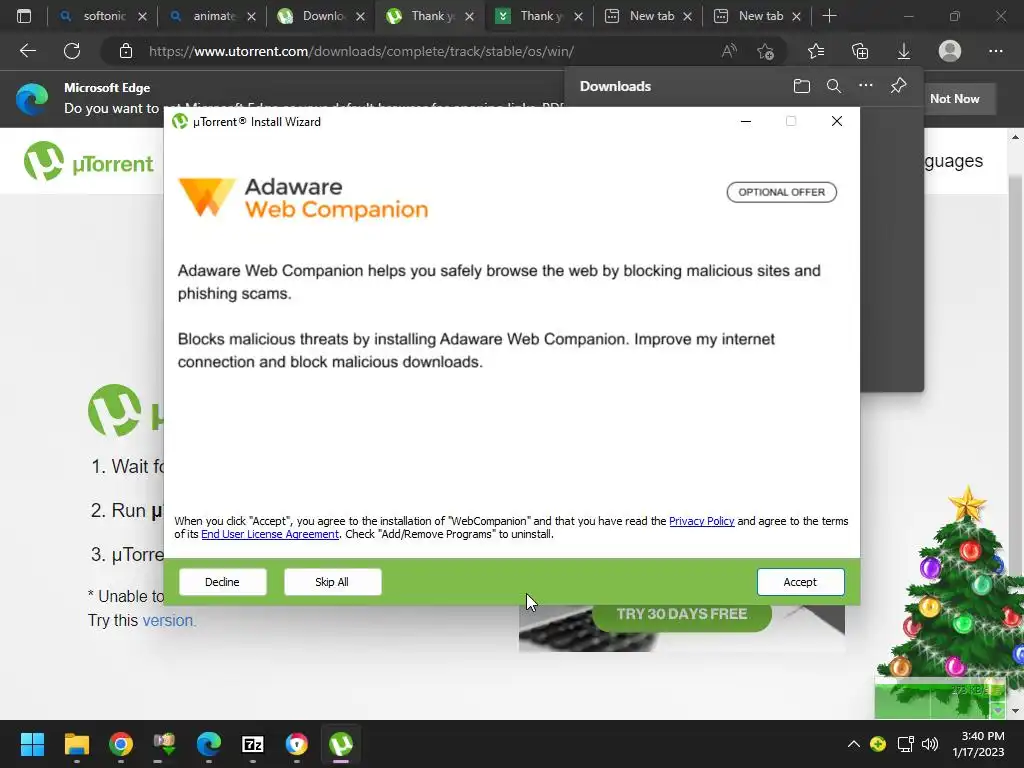Search downloads in Downloads panel
The image size is (1024, 768).
tap(834, 86)
